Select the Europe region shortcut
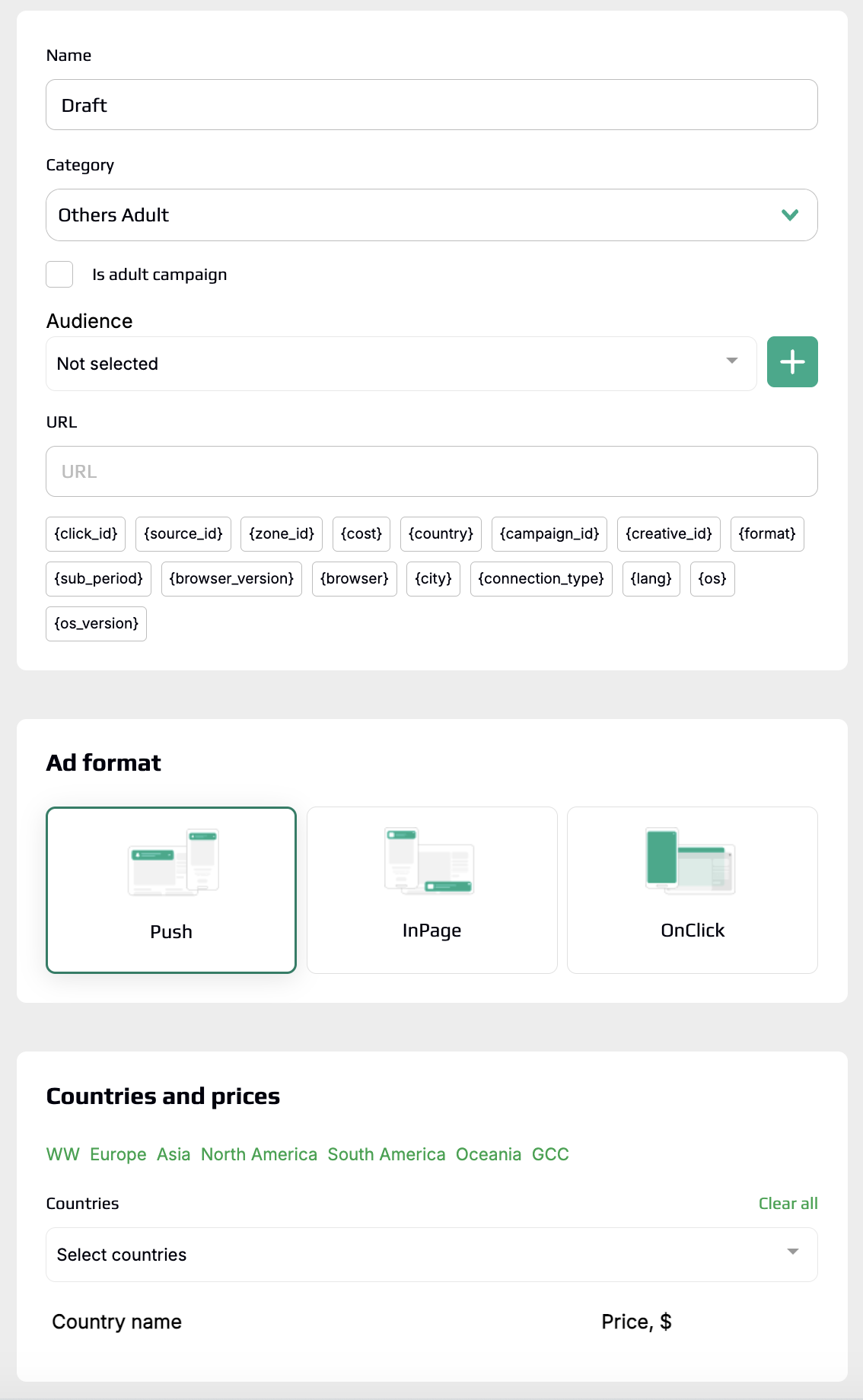The height and width of the screenshot is (1400, 863). pyautogui.click(x=118, y=1154)
